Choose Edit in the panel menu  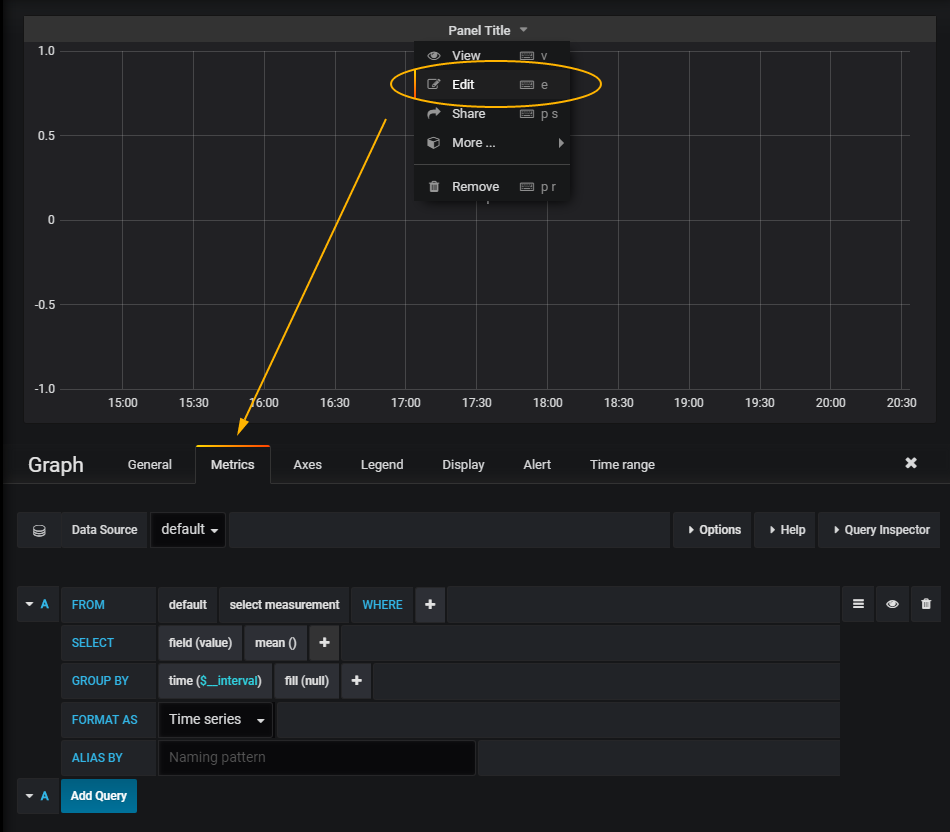(x=492, y=85)
